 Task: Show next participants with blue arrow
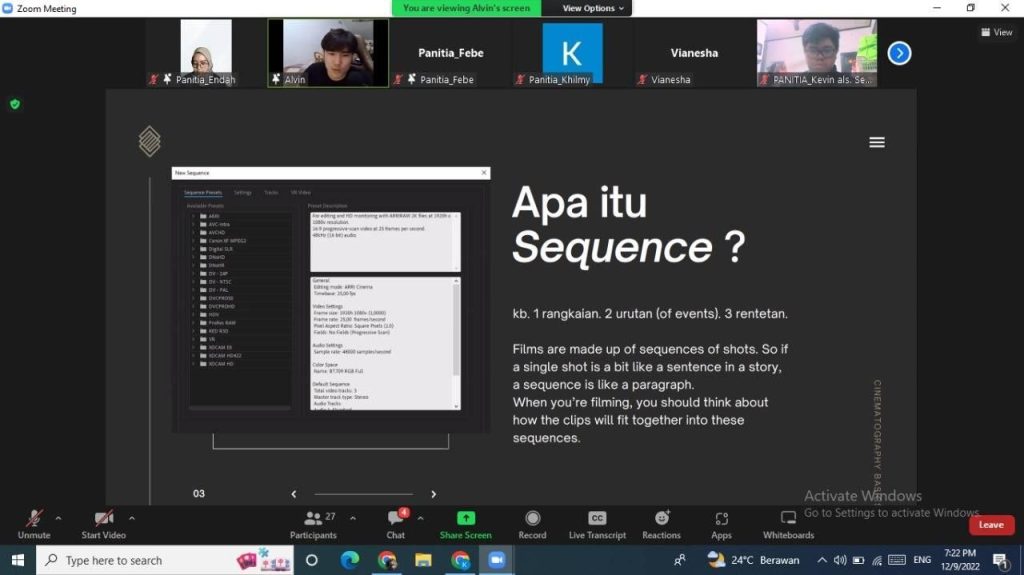899,53
